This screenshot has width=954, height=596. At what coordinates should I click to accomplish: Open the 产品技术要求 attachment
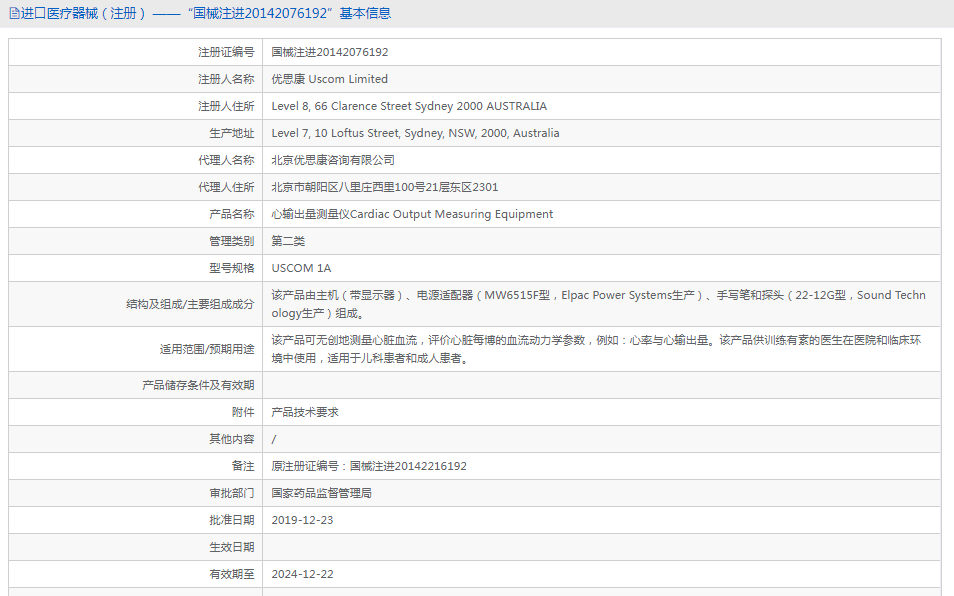point(306,412)
